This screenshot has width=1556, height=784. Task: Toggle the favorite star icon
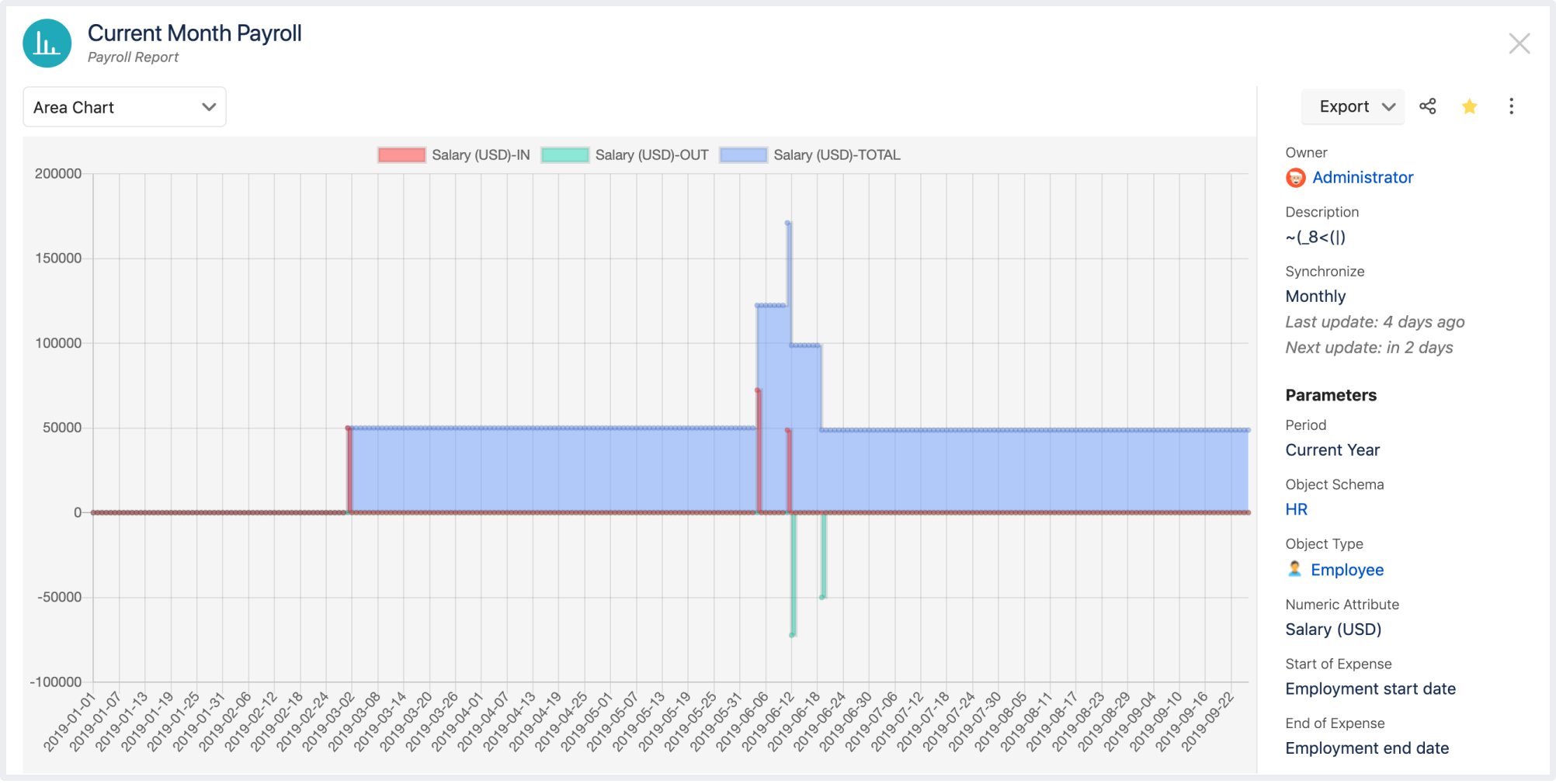pyautogui.click(x=1469, y=106)
